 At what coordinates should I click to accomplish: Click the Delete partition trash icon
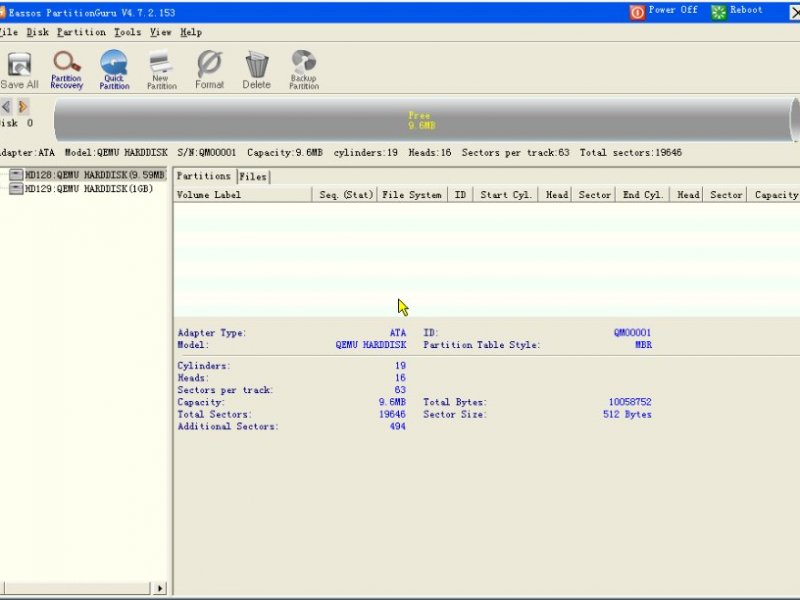tap(256, 70)
